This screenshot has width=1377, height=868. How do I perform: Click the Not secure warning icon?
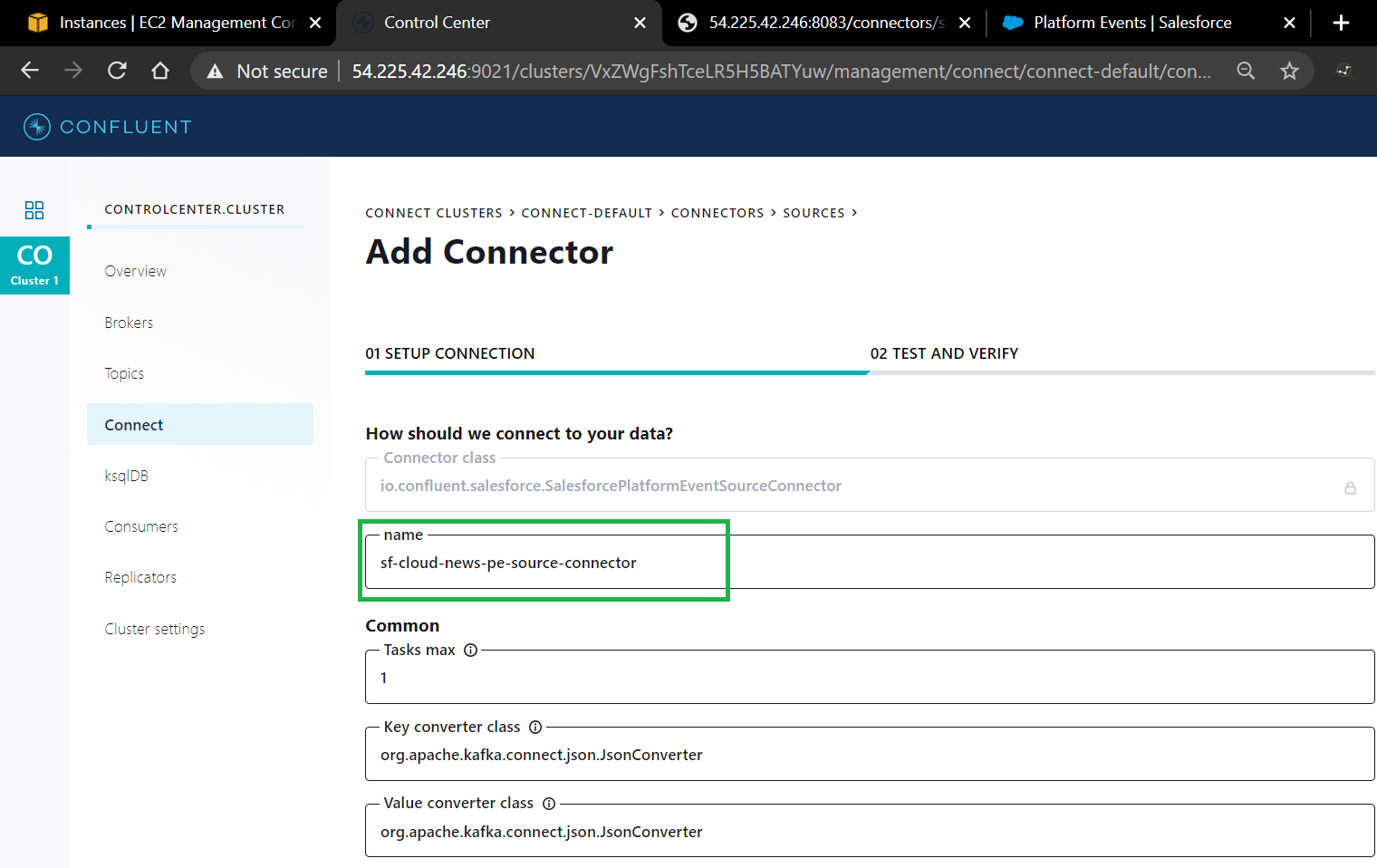tap(215, 71)
